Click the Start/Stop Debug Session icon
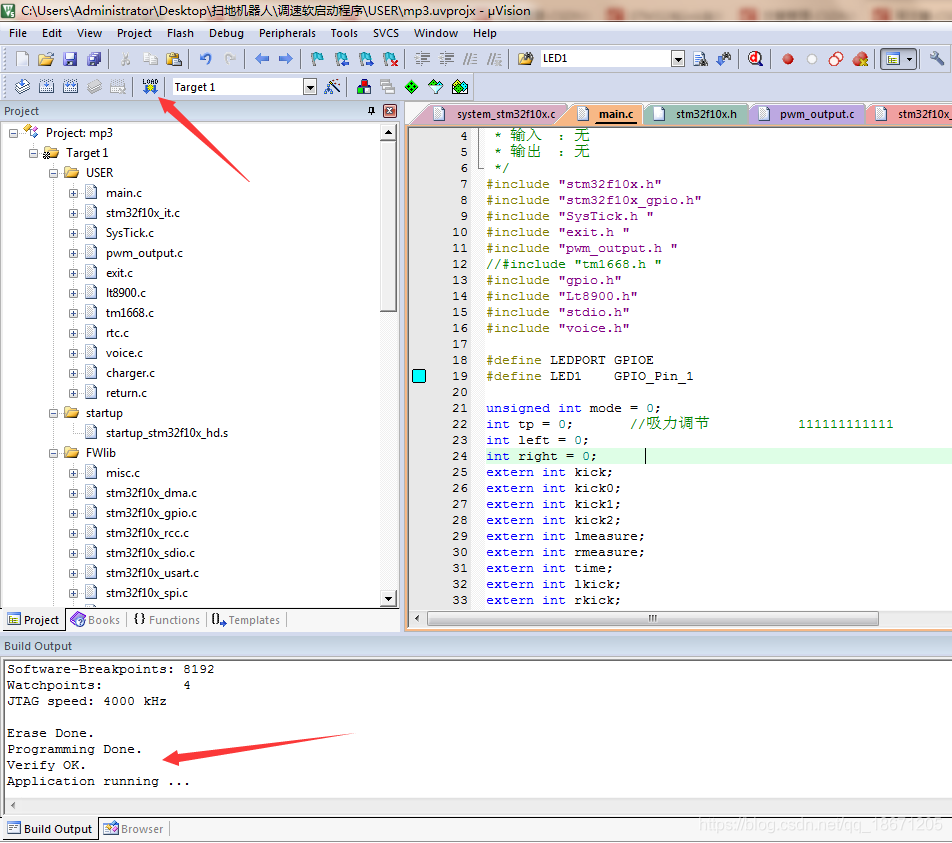952x843 pixels. pyautogui.click(x=755, y=59)
